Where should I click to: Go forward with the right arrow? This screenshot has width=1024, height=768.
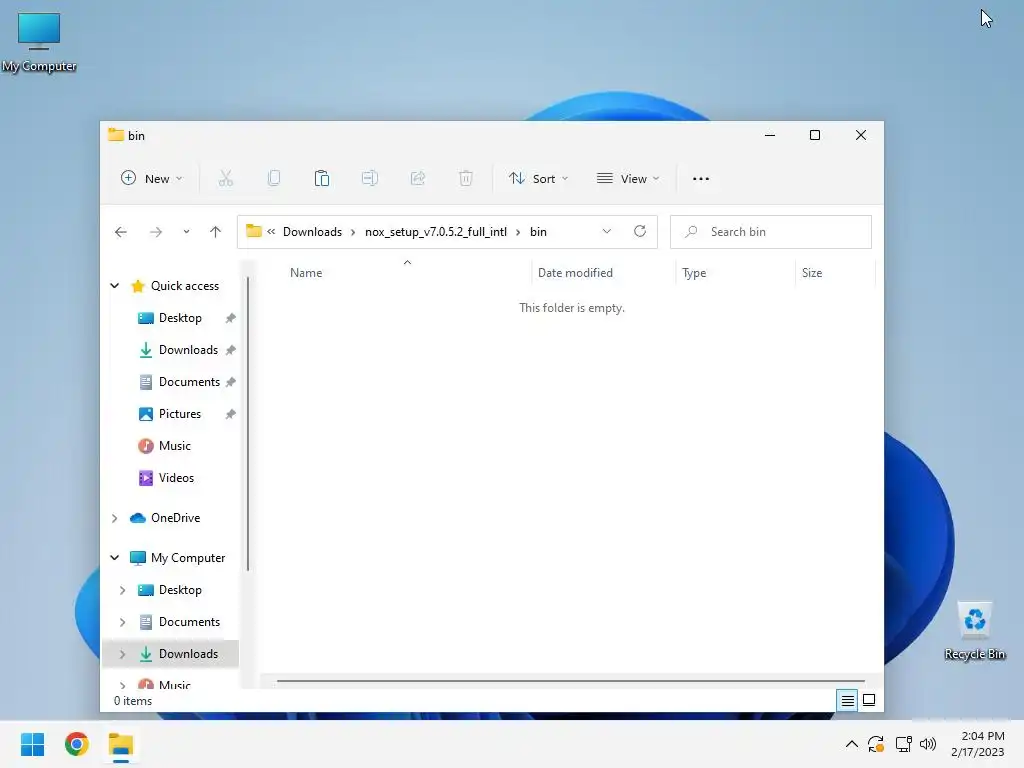pyautogui.click(x=155, y=232)
